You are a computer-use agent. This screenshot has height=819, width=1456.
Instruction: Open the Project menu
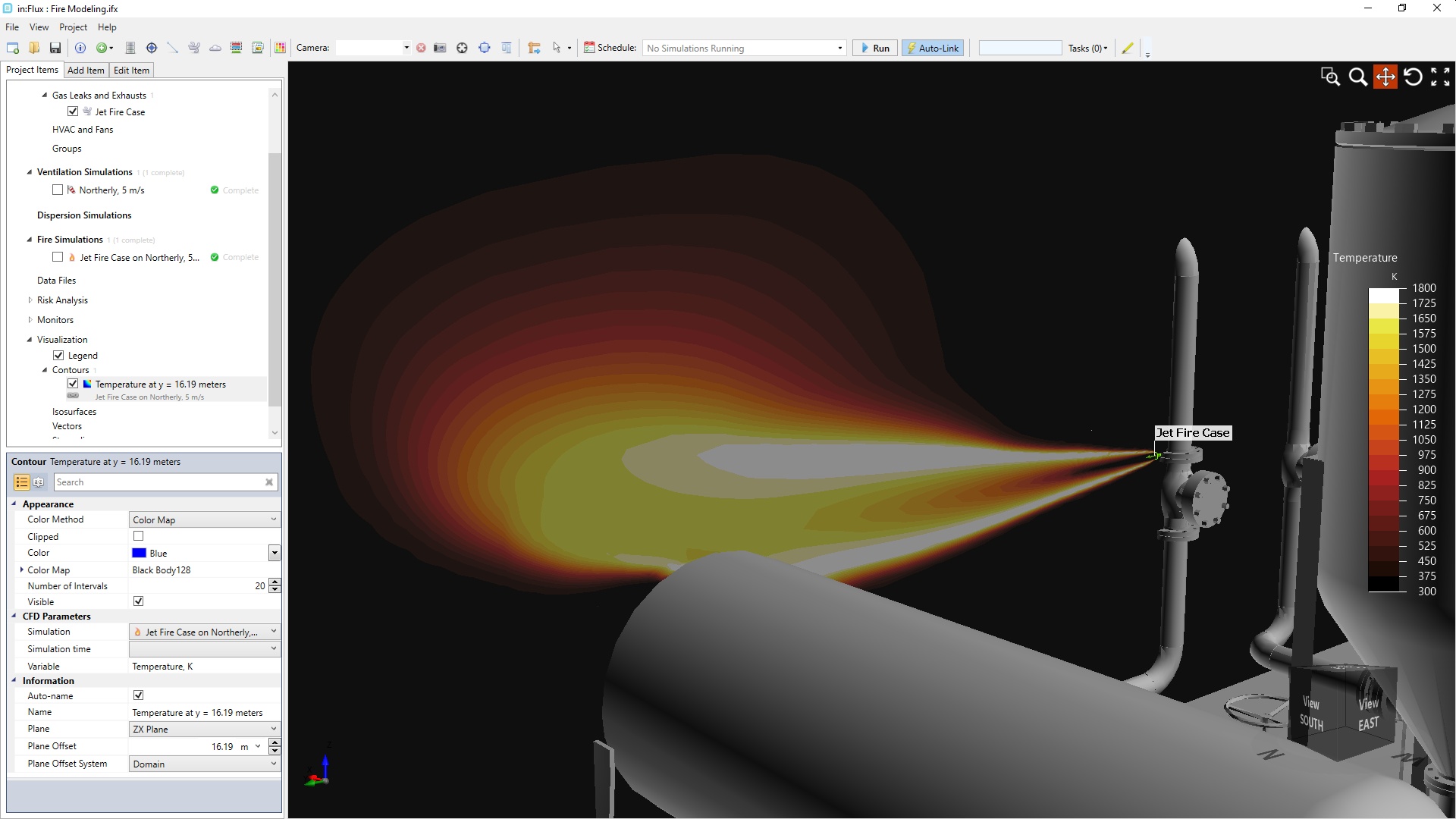[73, 27]
